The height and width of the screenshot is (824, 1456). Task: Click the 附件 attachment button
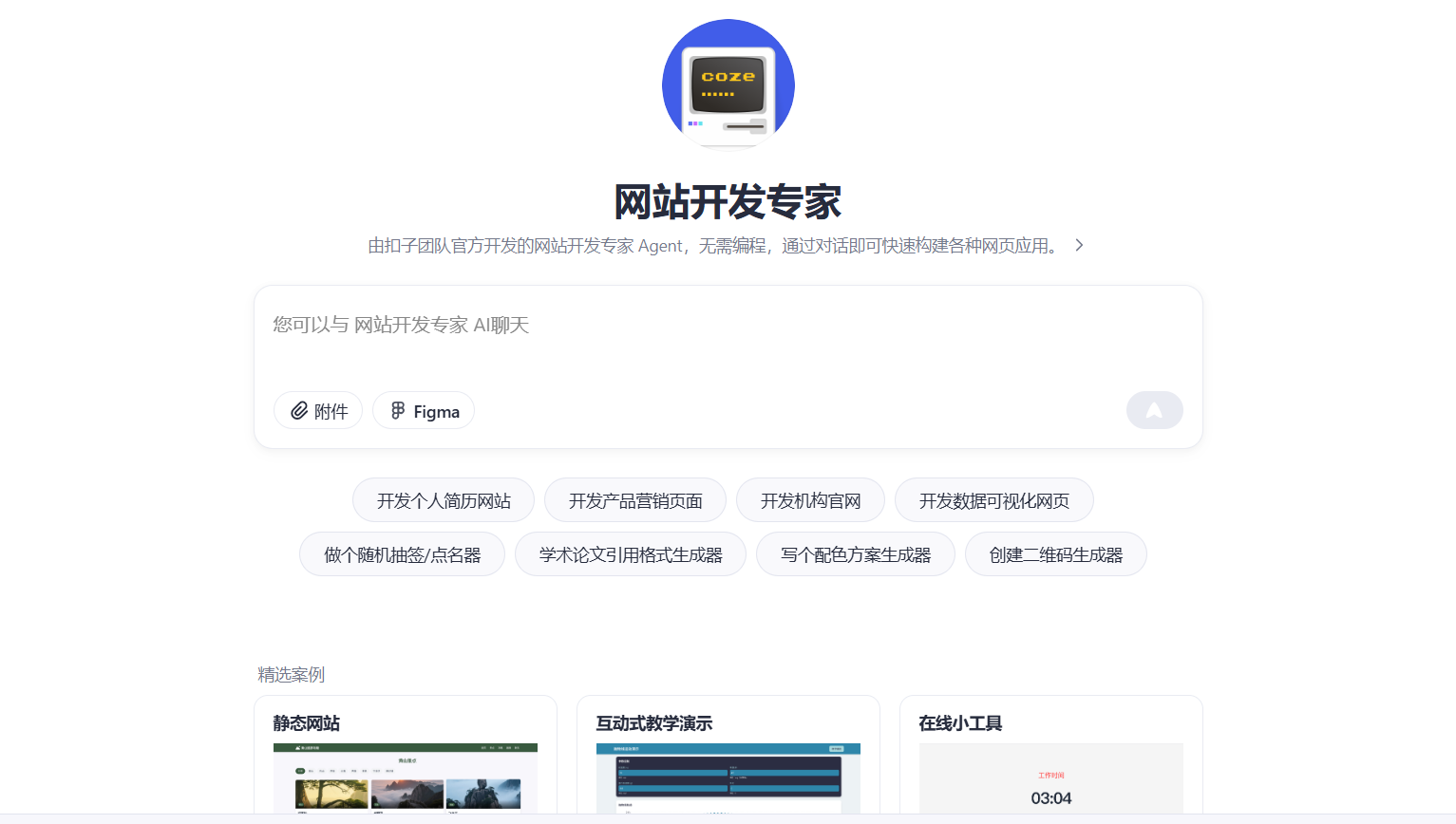(318, 411)
